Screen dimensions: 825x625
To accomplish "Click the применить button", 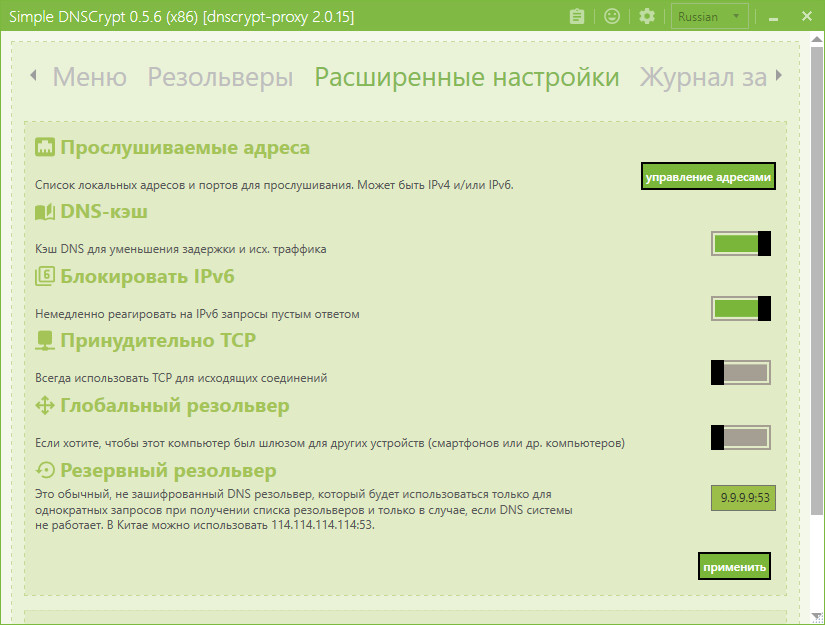I will click(735, 566).
